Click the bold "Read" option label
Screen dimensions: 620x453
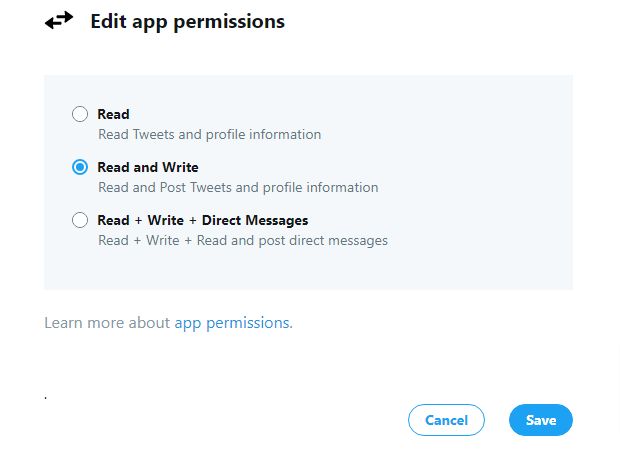[x=113, y=114]
